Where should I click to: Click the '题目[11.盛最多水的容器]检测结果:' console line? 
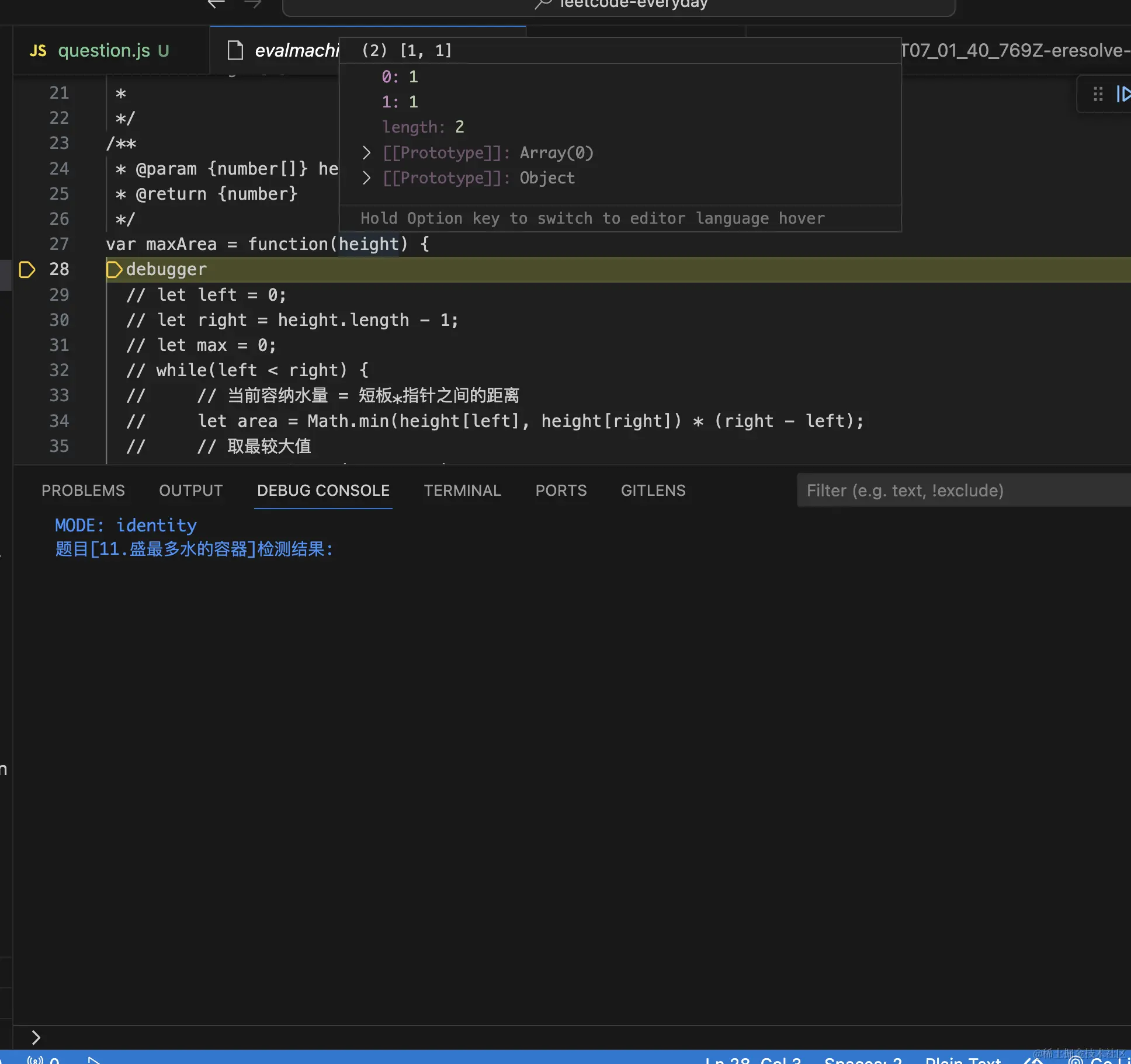pyautogui.click(x=194, y=550)
